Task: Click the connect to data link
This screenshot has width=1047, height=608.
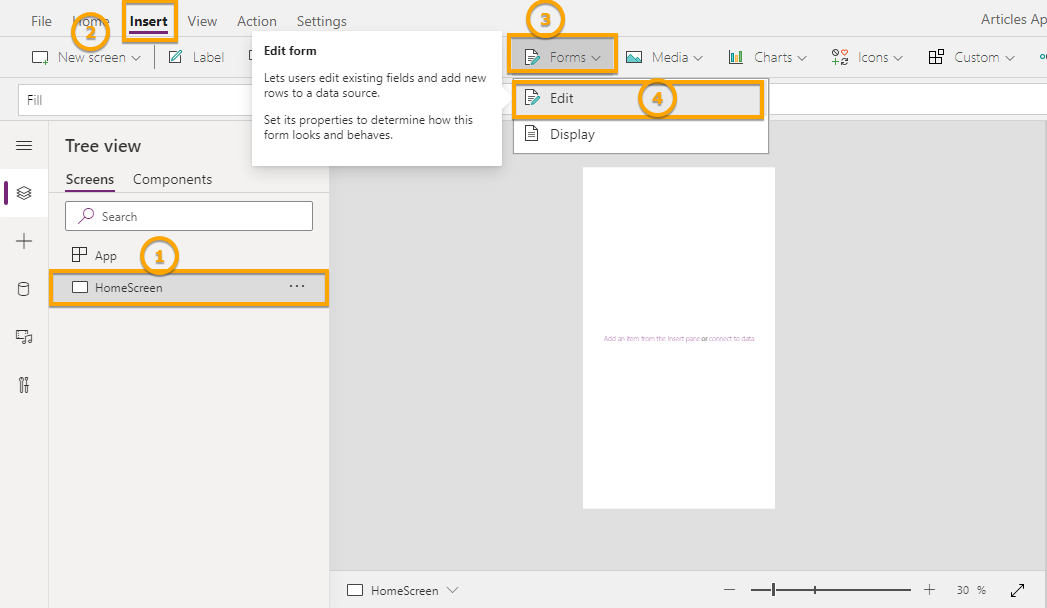Action: tap(732, 339)
